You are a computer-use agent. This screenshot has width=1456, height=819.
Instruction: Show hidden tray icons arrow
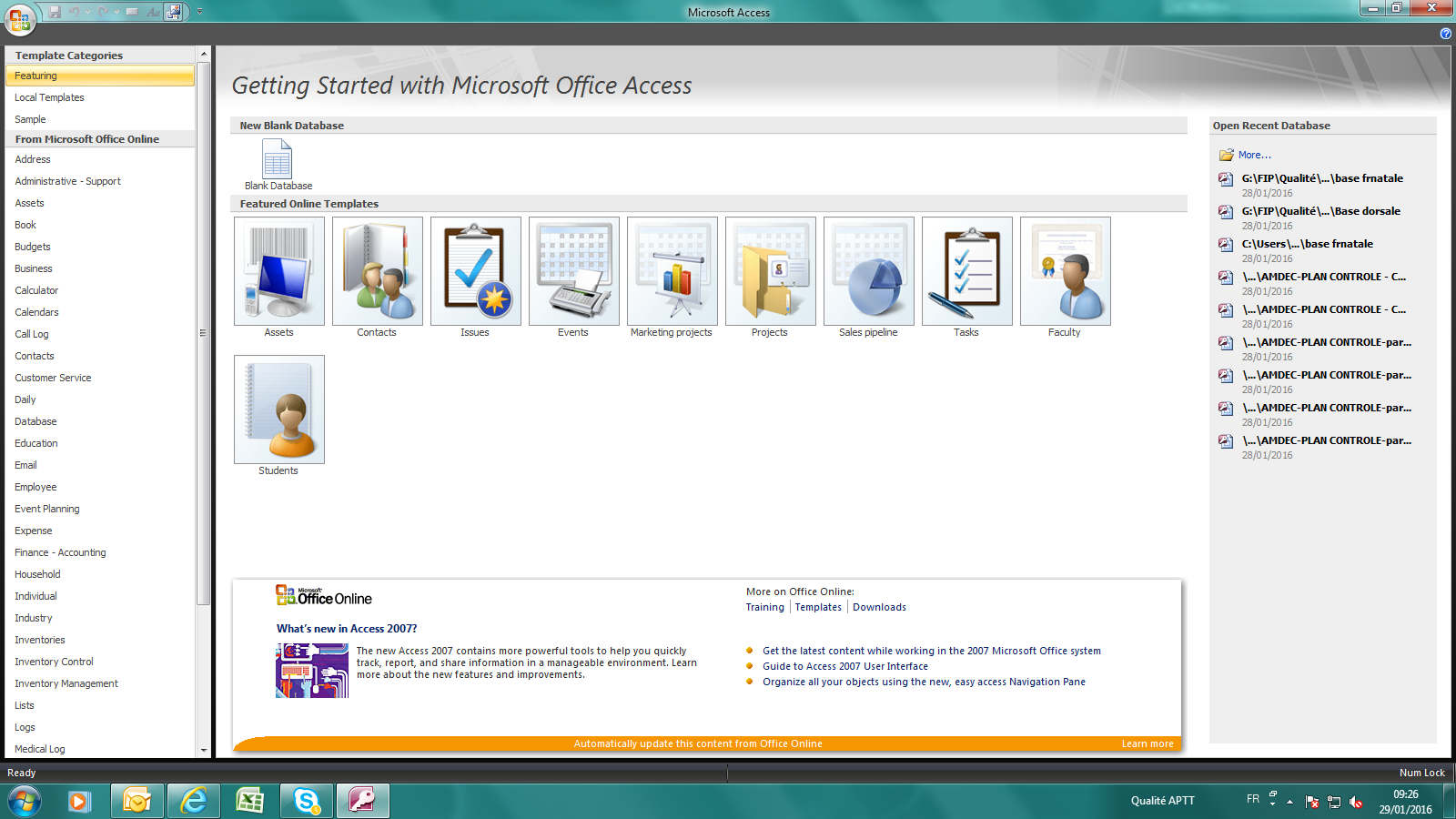tap(1289, 802)
